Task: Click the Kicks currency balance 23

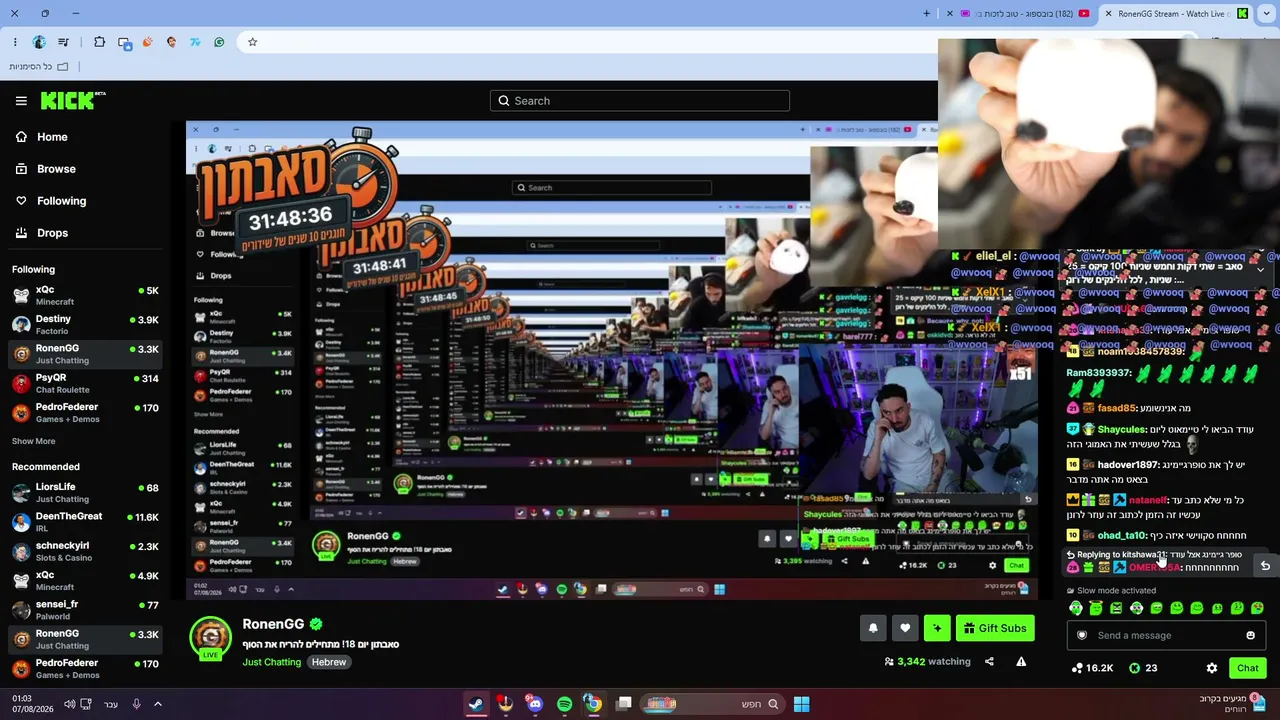Action: (1143, 668)
